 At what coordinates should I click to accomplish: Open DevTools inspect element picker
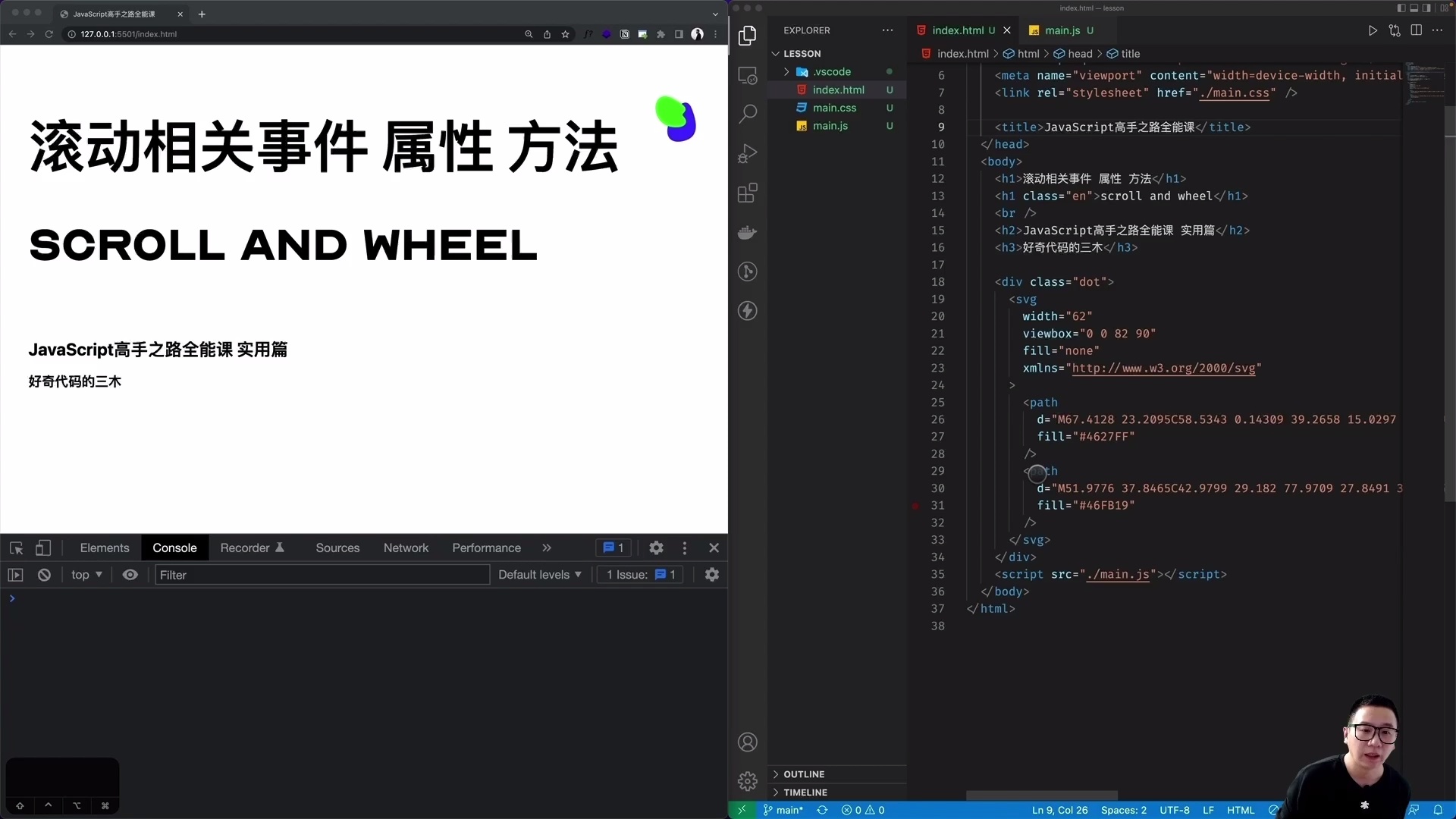(x=15, y=548)
